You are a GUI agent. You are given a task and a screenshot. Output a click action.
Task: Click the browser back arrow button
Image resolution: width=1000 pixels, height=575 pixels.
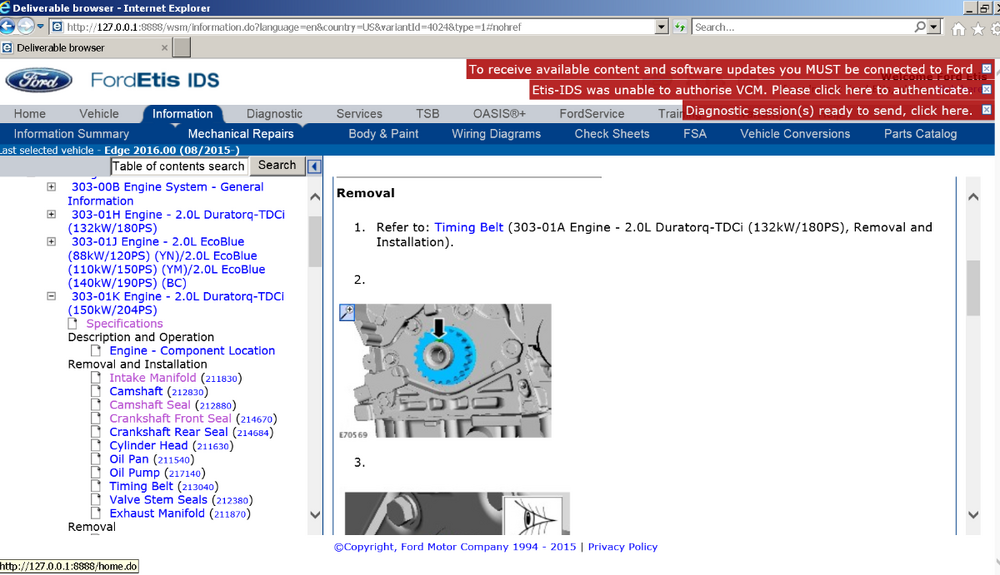coord(8,27)
